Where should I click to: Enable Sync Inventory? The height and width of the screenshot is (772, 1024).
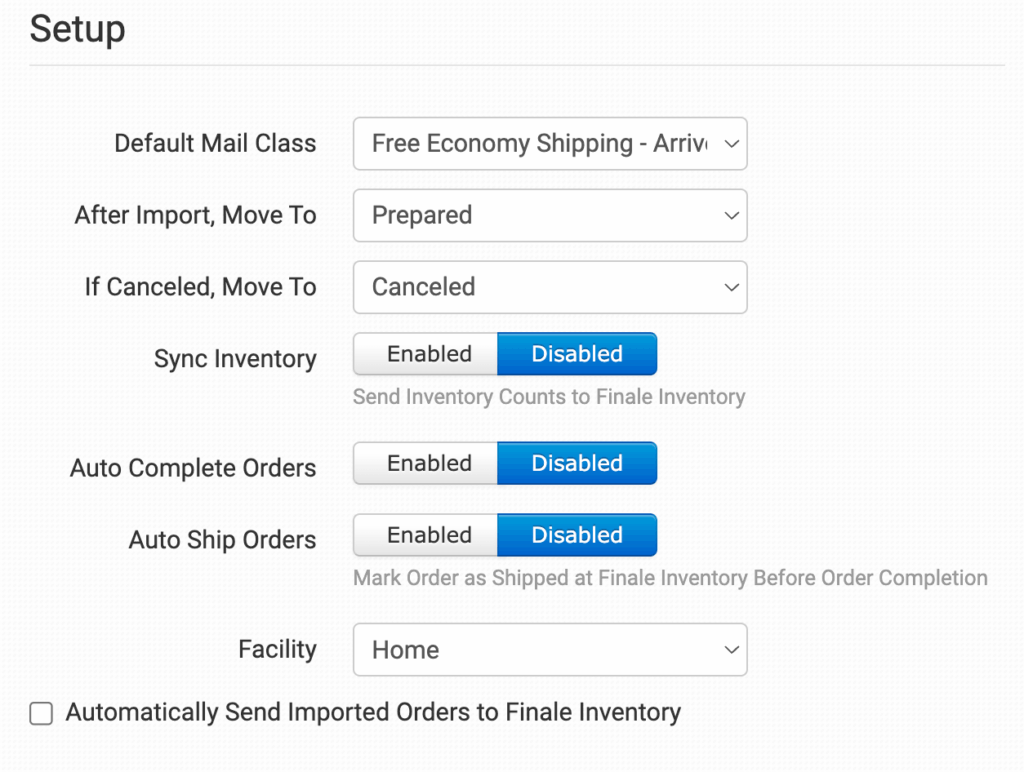(429, 354)
